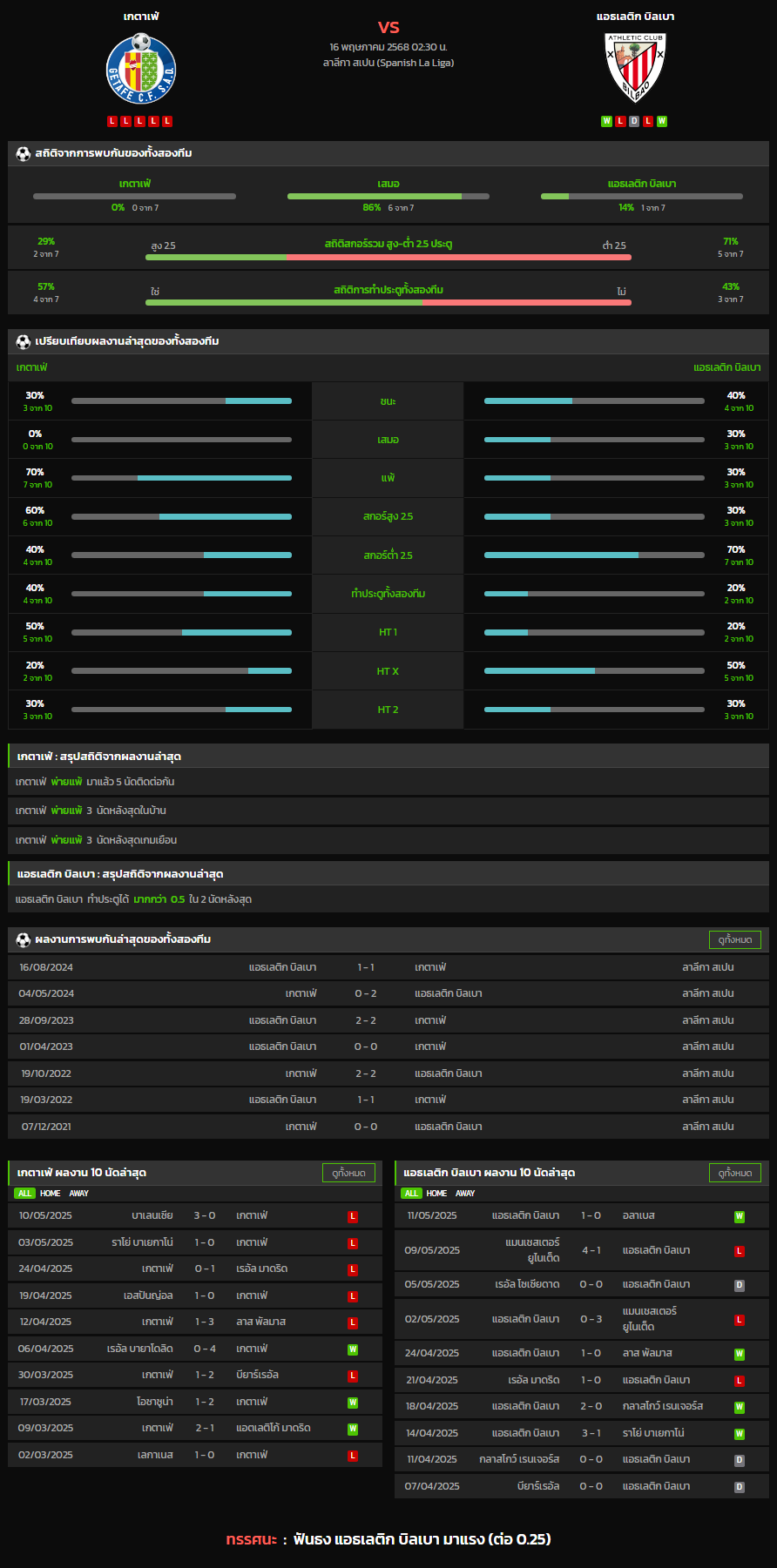Click the 19/03/2022 head-to-head date
This screenshot has height=1568, width=777.
coord(46,1100)
